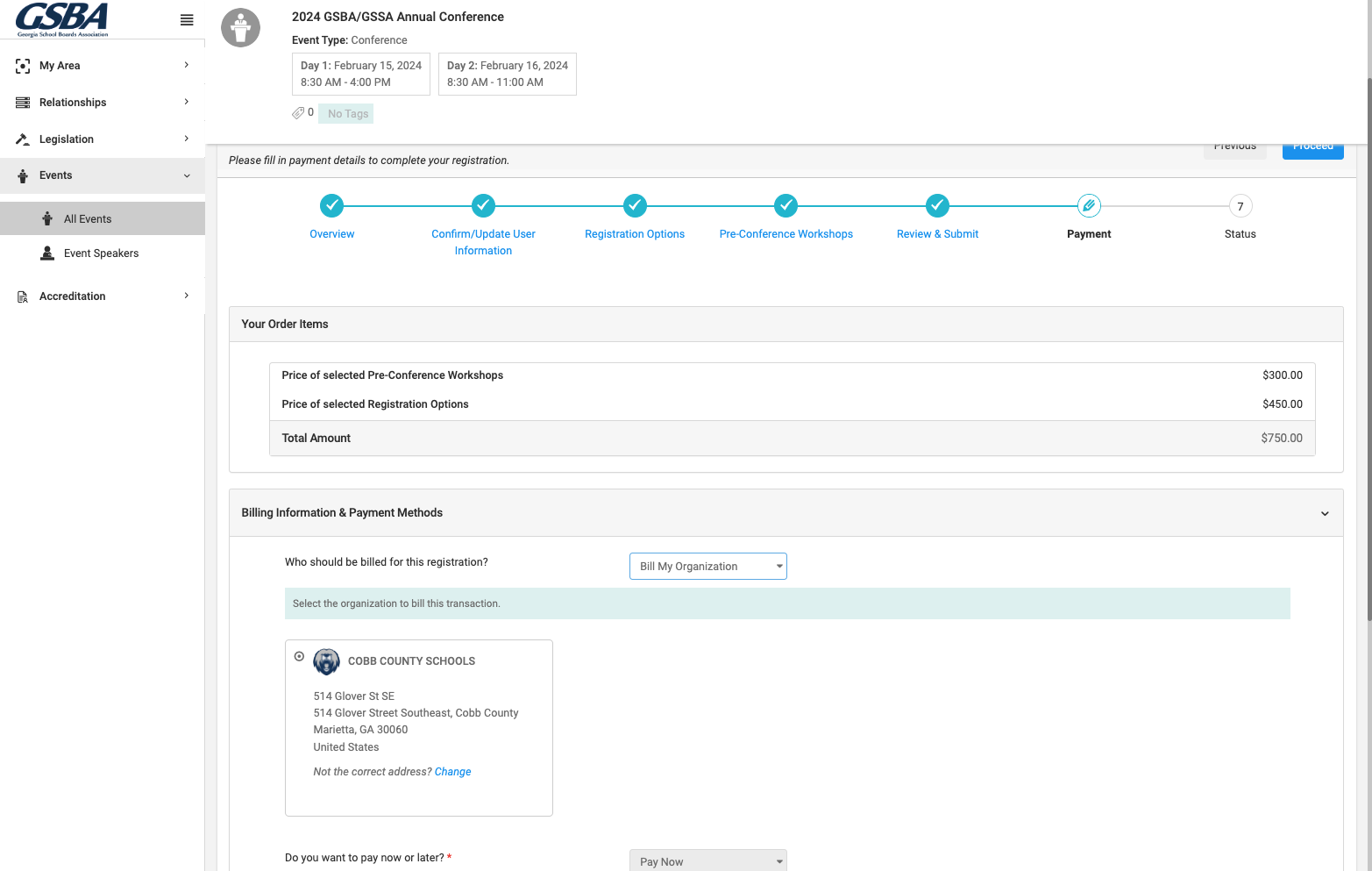Click the Overview step checkmark circle

[331, 206]
